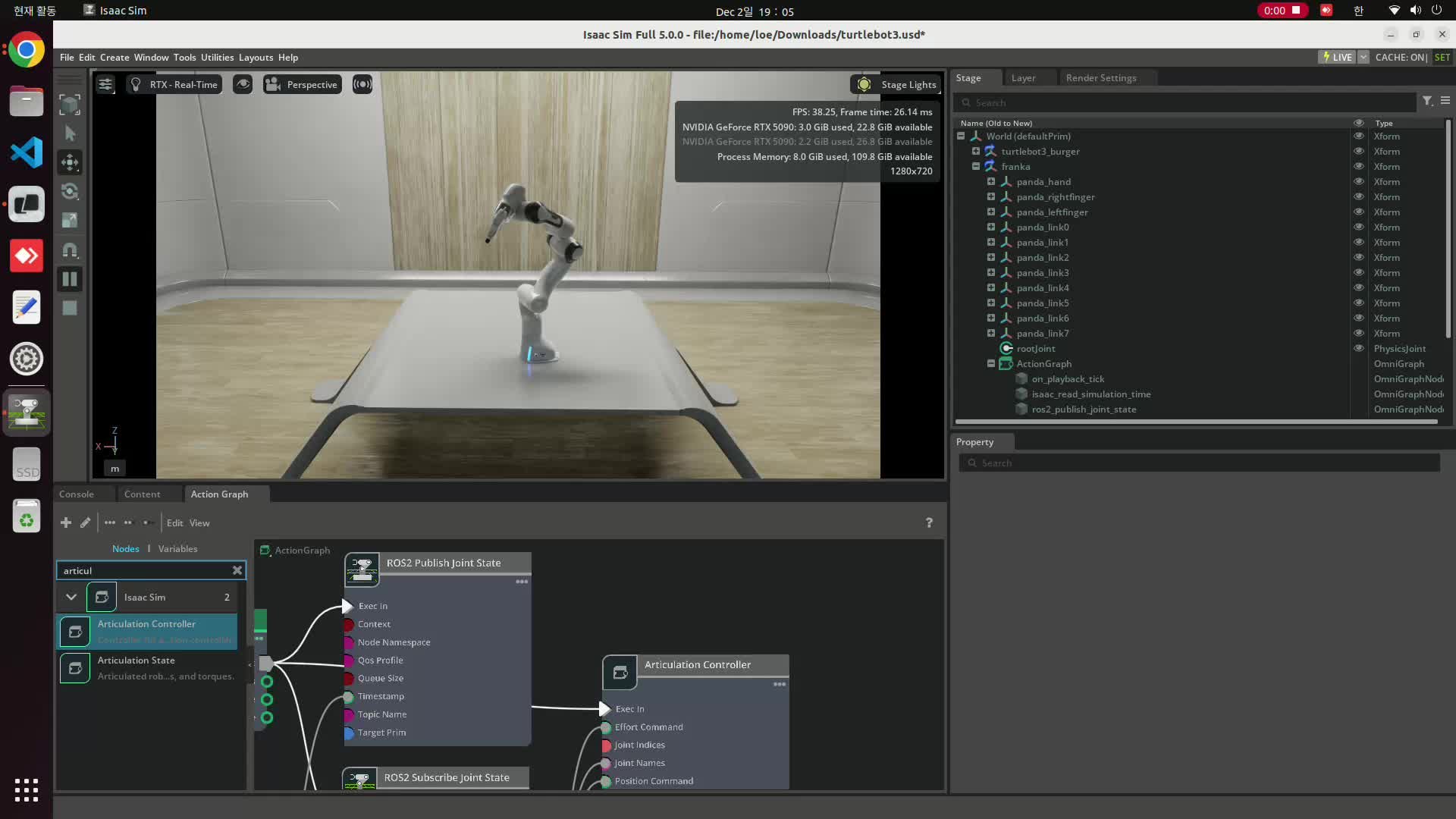This screenshot has height=819, width=1456.
Task: Click the Property search field
Action: pyautogui.click(x=1199, y=463)
